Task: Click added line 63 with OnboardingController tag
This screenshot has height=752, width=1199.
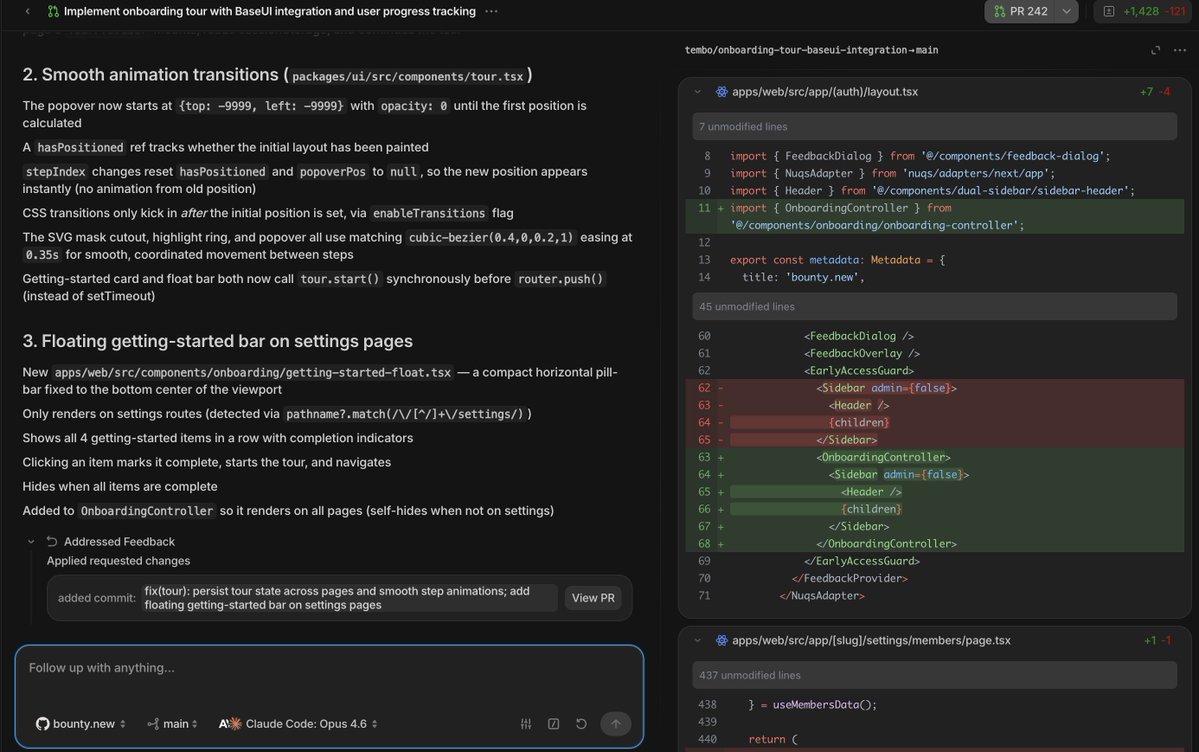Action: 934,457
